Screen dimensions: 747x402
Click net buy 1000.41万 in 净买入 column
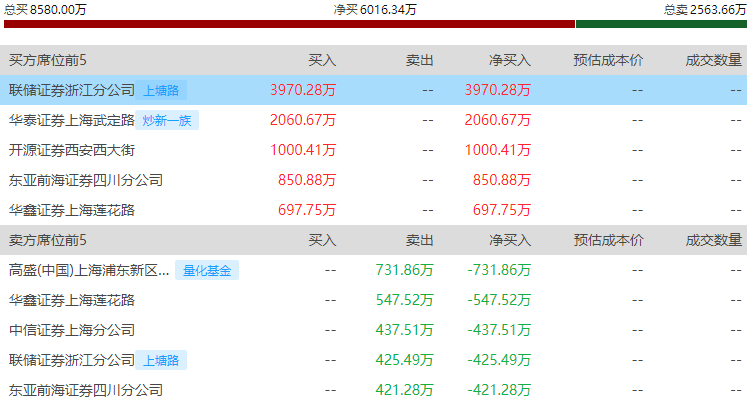coord(497,150)
